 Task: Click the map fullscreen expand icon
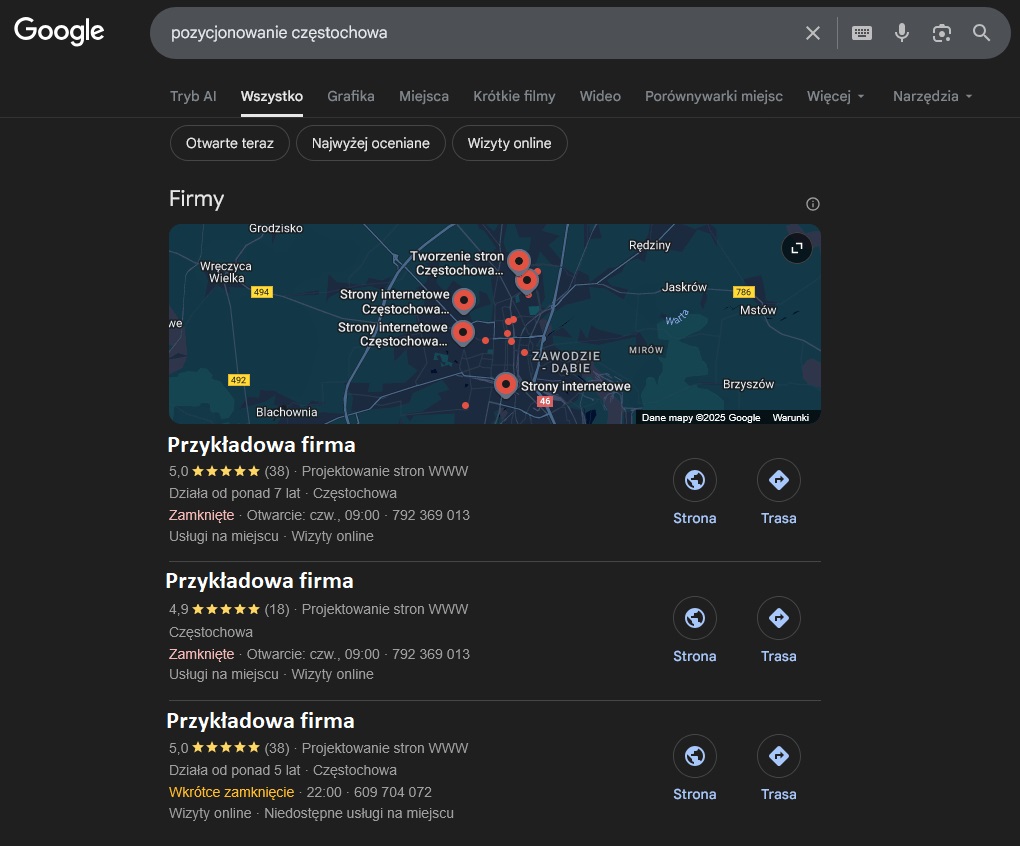pyautogui.click(x=796, y=247)
